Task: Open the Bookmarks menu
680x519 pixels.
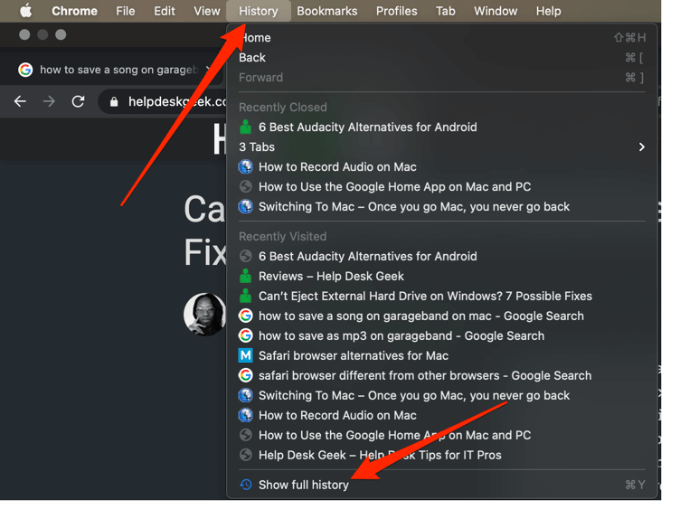Action: click(x=327, y=11)
